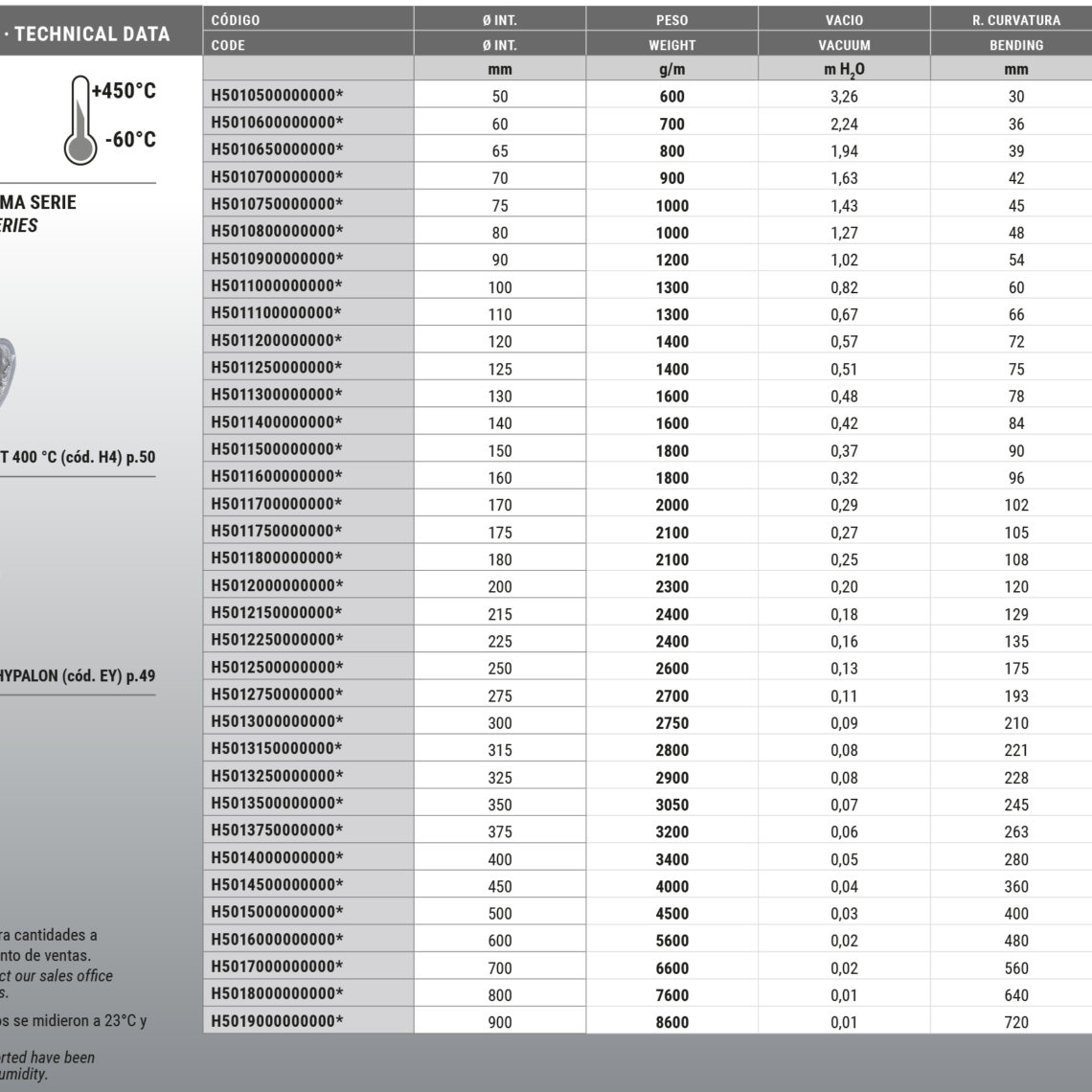This screenshot has height=1092, width=1092.
Task: Select code H5011250000000* row
Action: click(276, 368)
